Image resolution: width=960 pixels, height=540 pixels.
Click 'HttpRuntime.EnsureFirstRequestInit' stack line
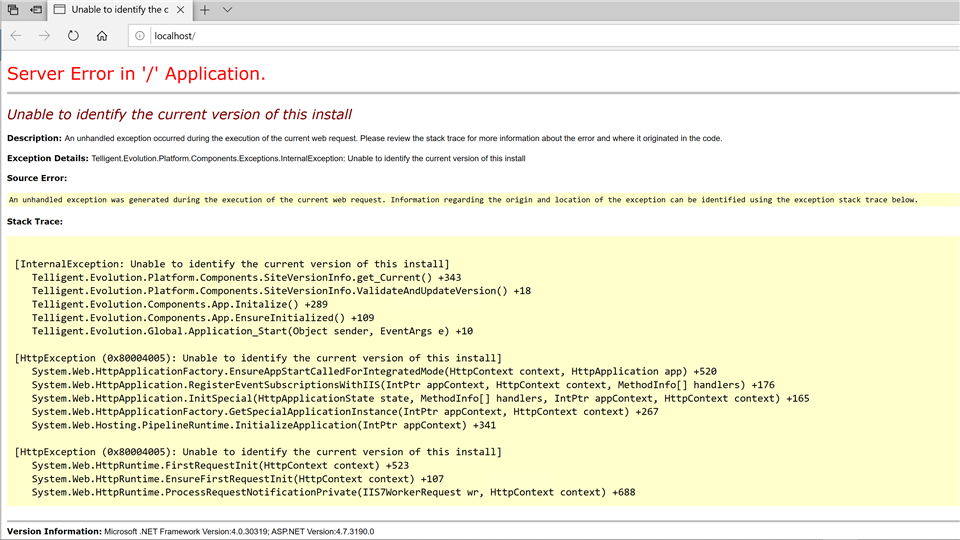click(238, 479)
